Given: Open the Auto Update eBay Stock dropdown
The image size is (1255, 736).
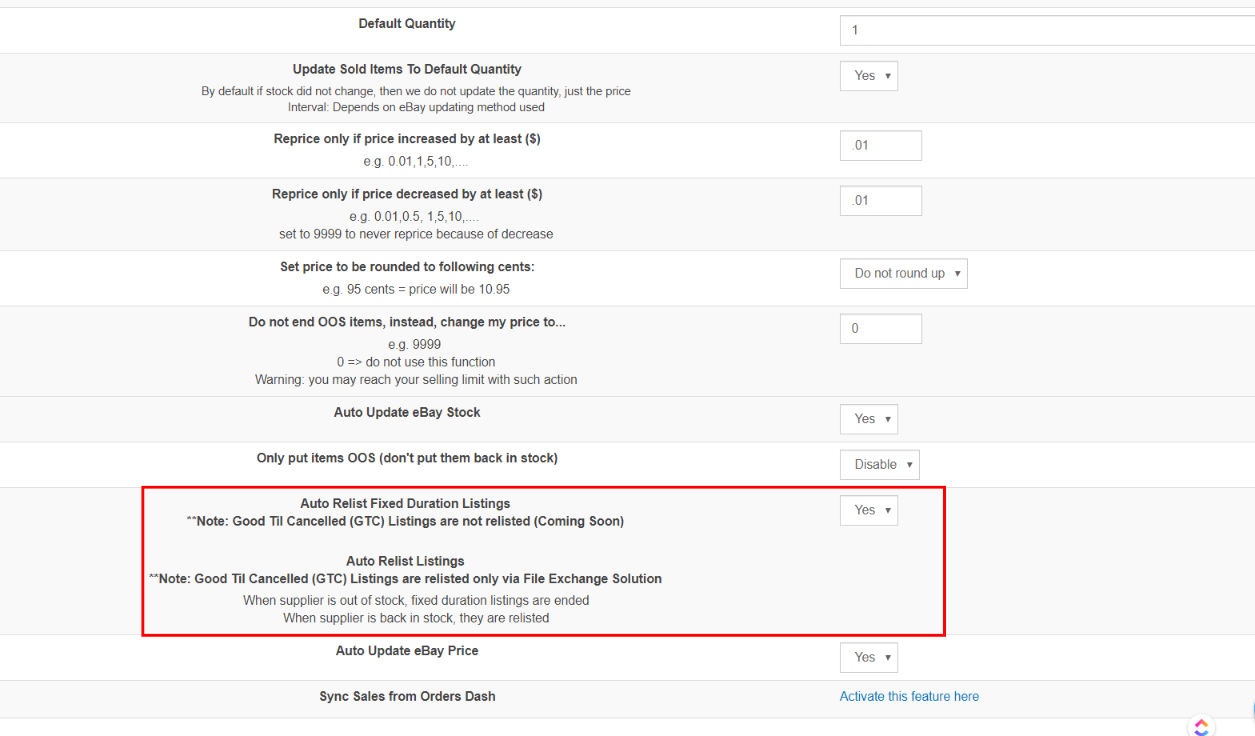Looking at the screenshot, I should [869, 419].
